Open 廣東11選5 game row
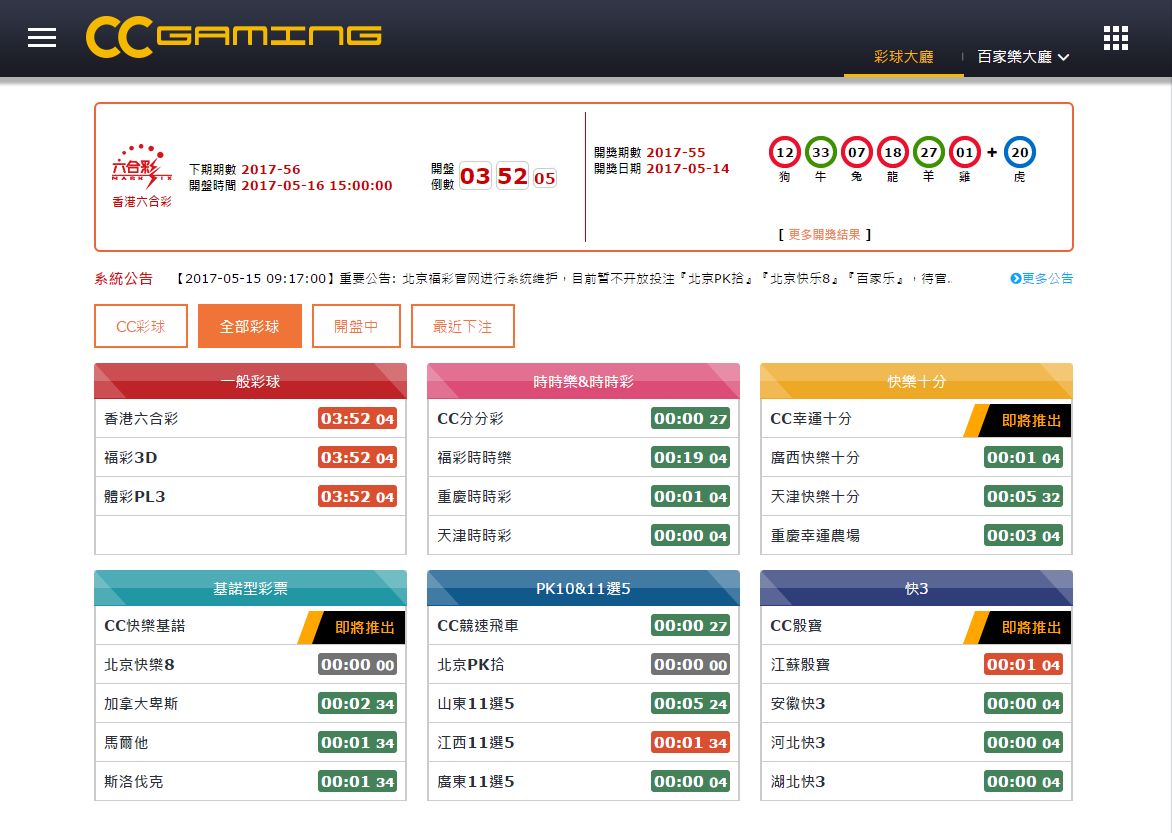 point(583,781)
